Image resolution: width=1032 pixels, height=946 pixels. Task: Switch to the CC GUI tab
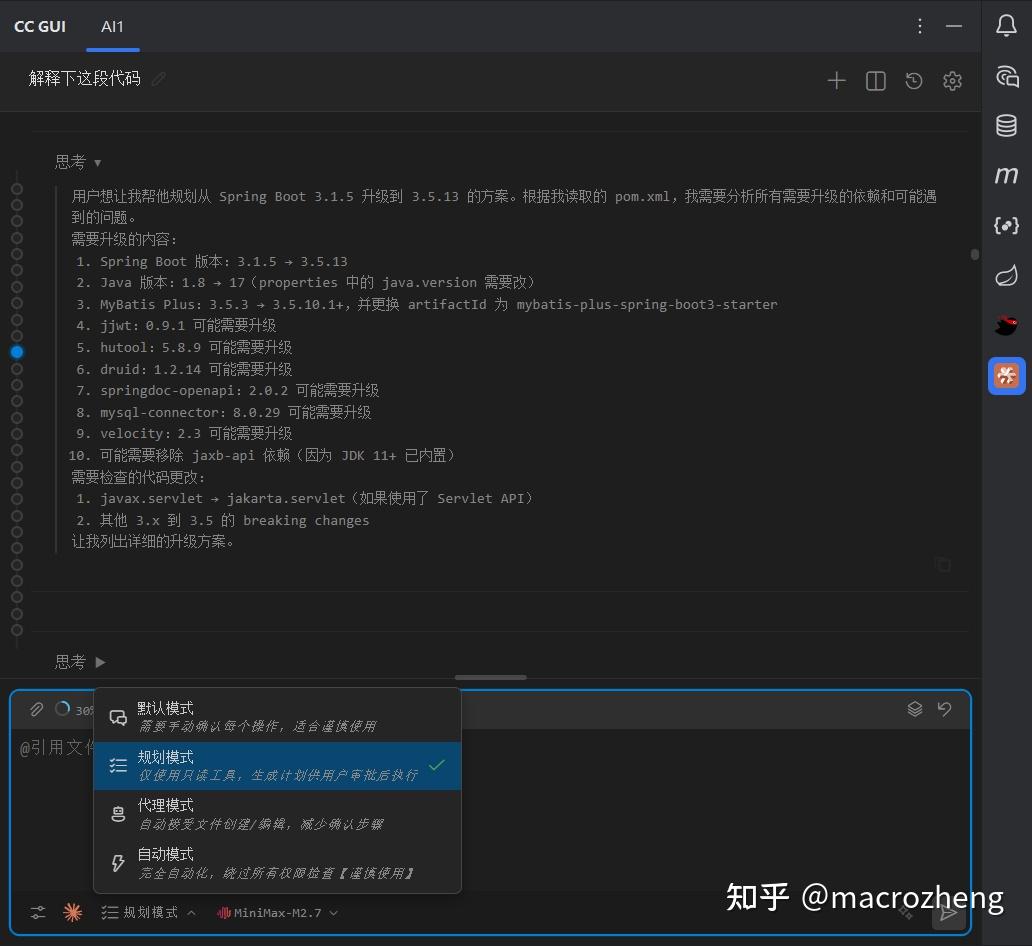pos(40,26)
